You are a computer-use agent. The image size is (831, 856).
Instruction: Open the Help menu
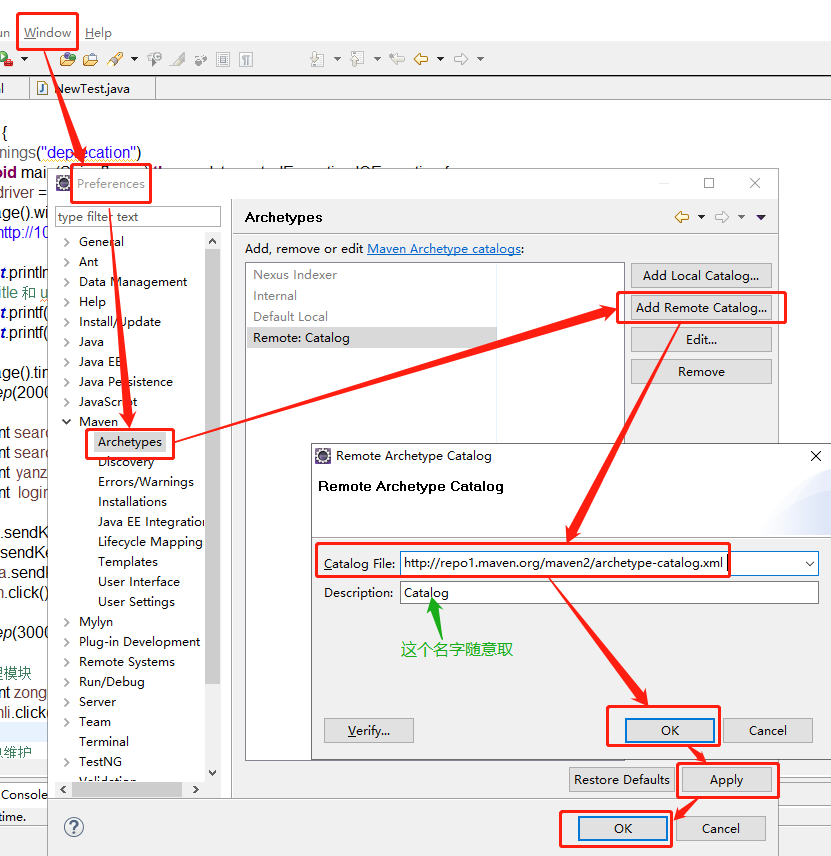point(98,33)
